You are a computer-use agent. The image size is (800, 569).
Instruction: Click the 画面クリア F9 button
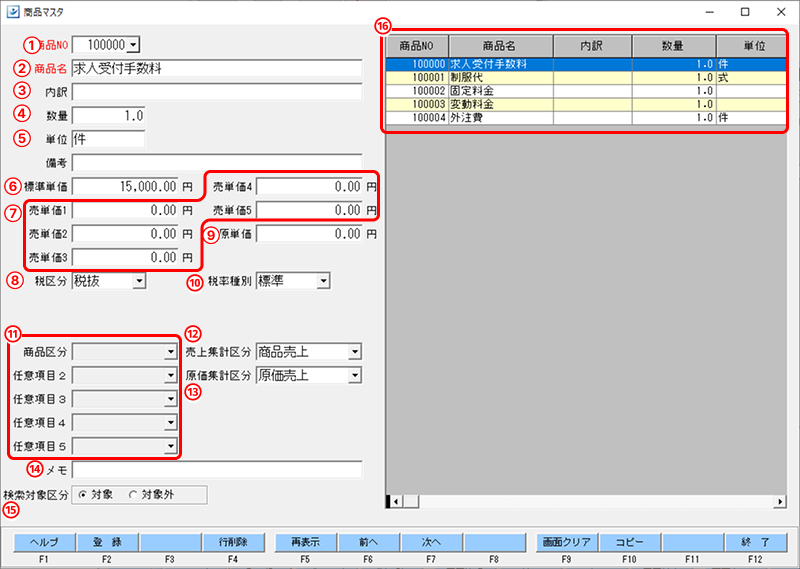click(567, 542)
